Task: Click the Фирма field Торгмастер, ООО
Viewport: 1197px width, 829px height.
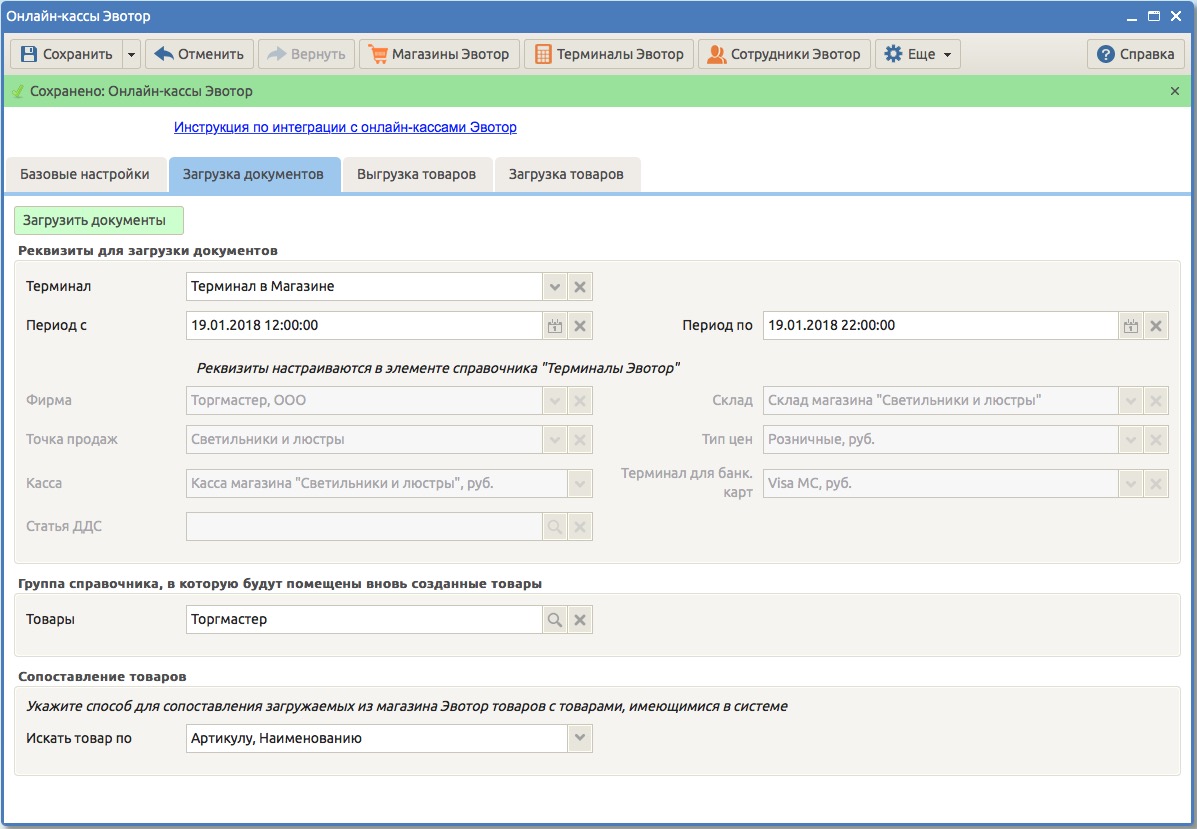Action: [364, 401]
